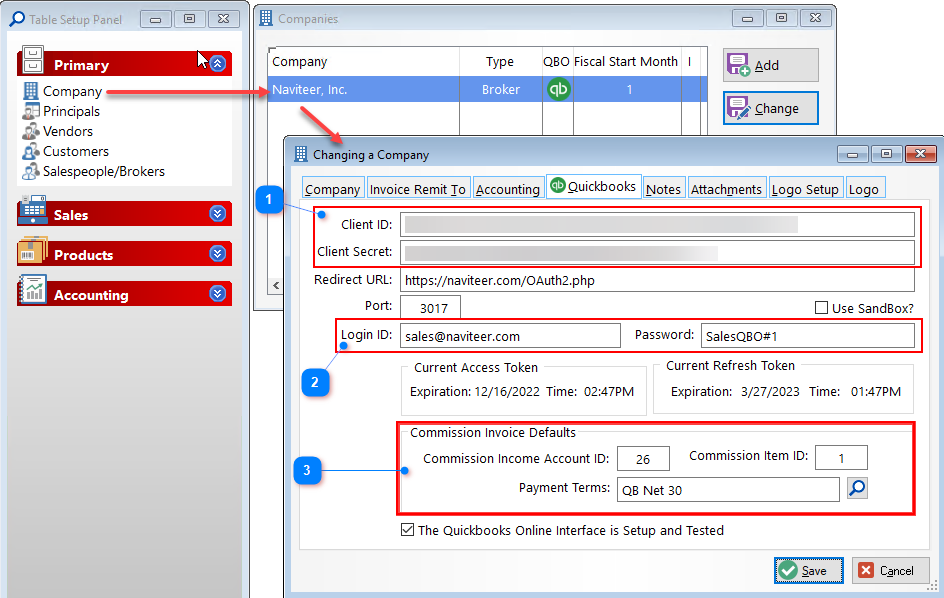Screen dimensions: 944x598
Task: Click the Primary file cabinet icon
Action: point(33,60)
